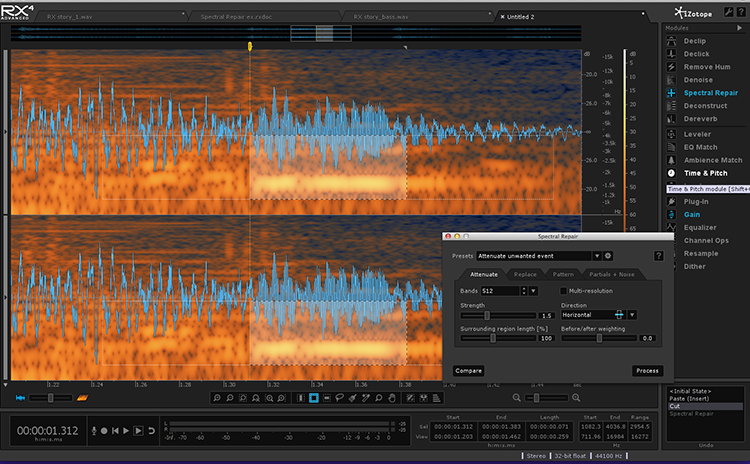Select the lasso selection tool
This screenshot has width=750, height=464.
(340, 398)
